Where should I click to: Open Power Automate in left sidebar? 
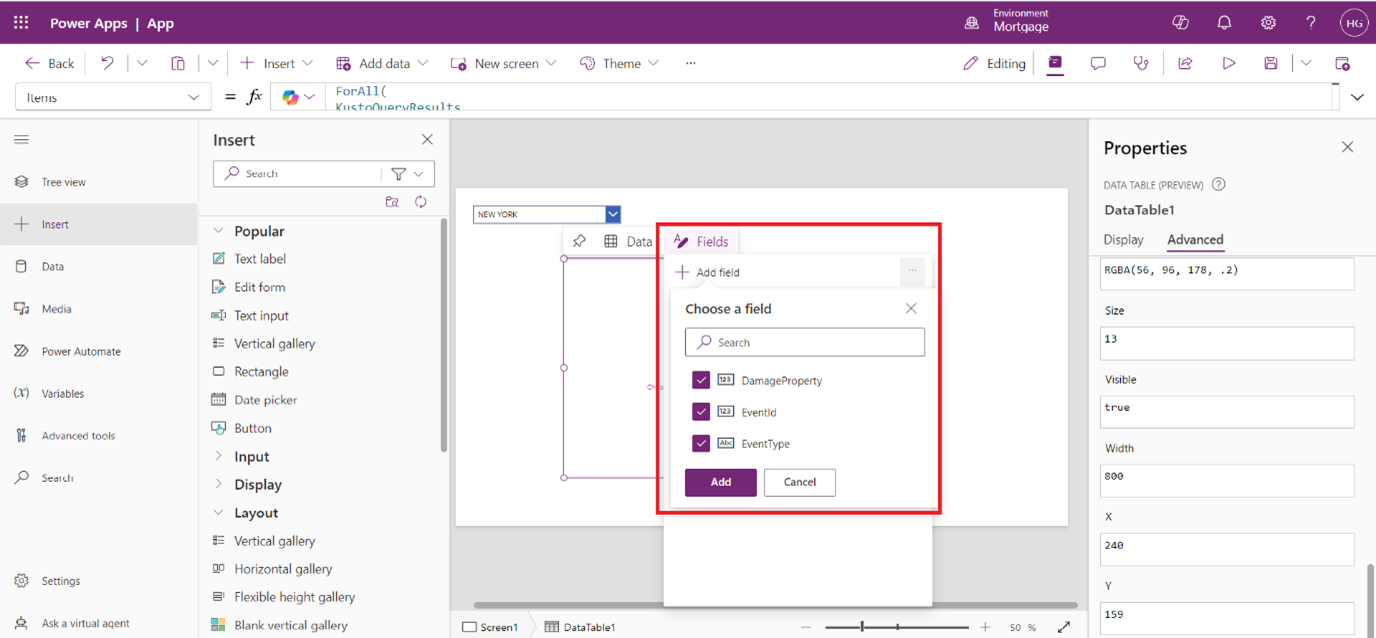tap(80, 351)
